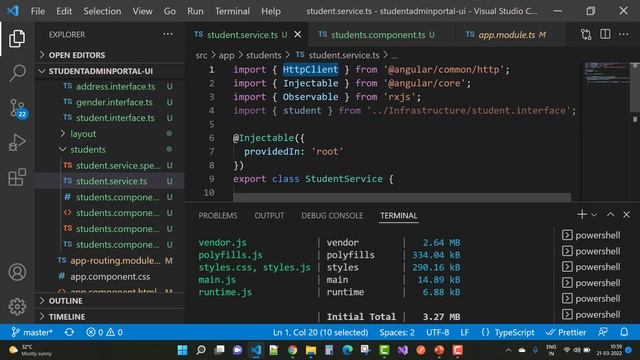The height and width of the screenshot is (360, 640).
Task: Click the editor minimap preview
Action: tap(606, 73)
